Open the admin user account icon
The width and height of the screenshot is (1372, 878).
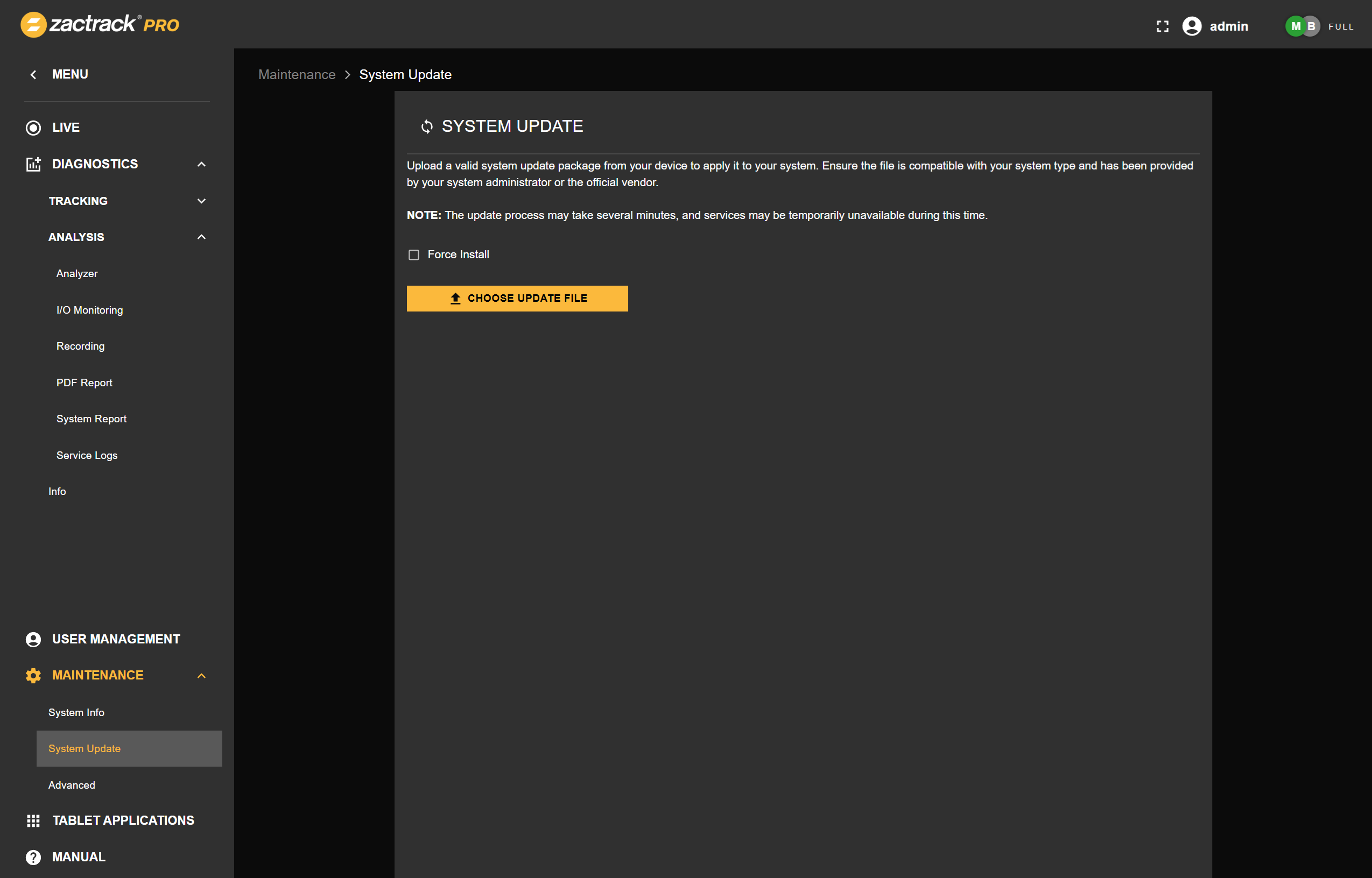(1192, 26)
